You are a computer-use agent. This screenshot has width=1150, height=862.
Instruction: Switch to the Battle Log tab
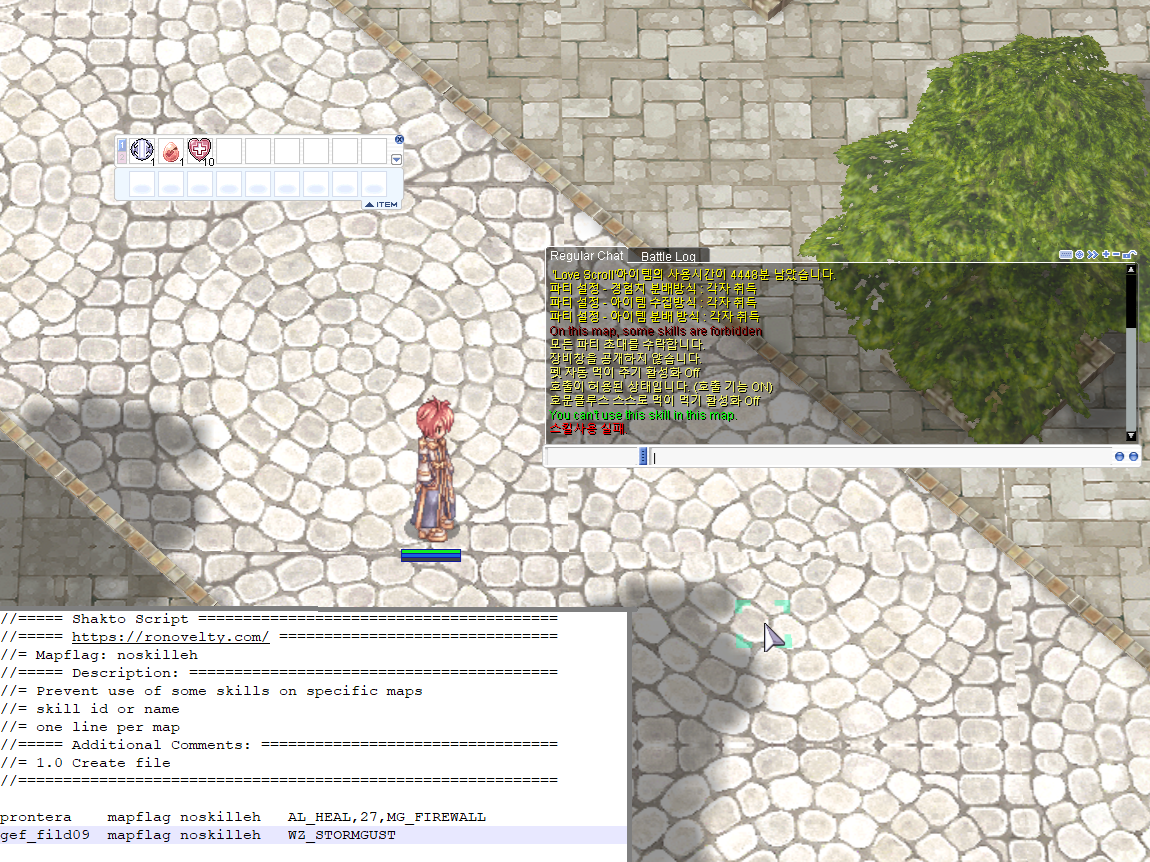pyautogui.click(x=667, y=256)
